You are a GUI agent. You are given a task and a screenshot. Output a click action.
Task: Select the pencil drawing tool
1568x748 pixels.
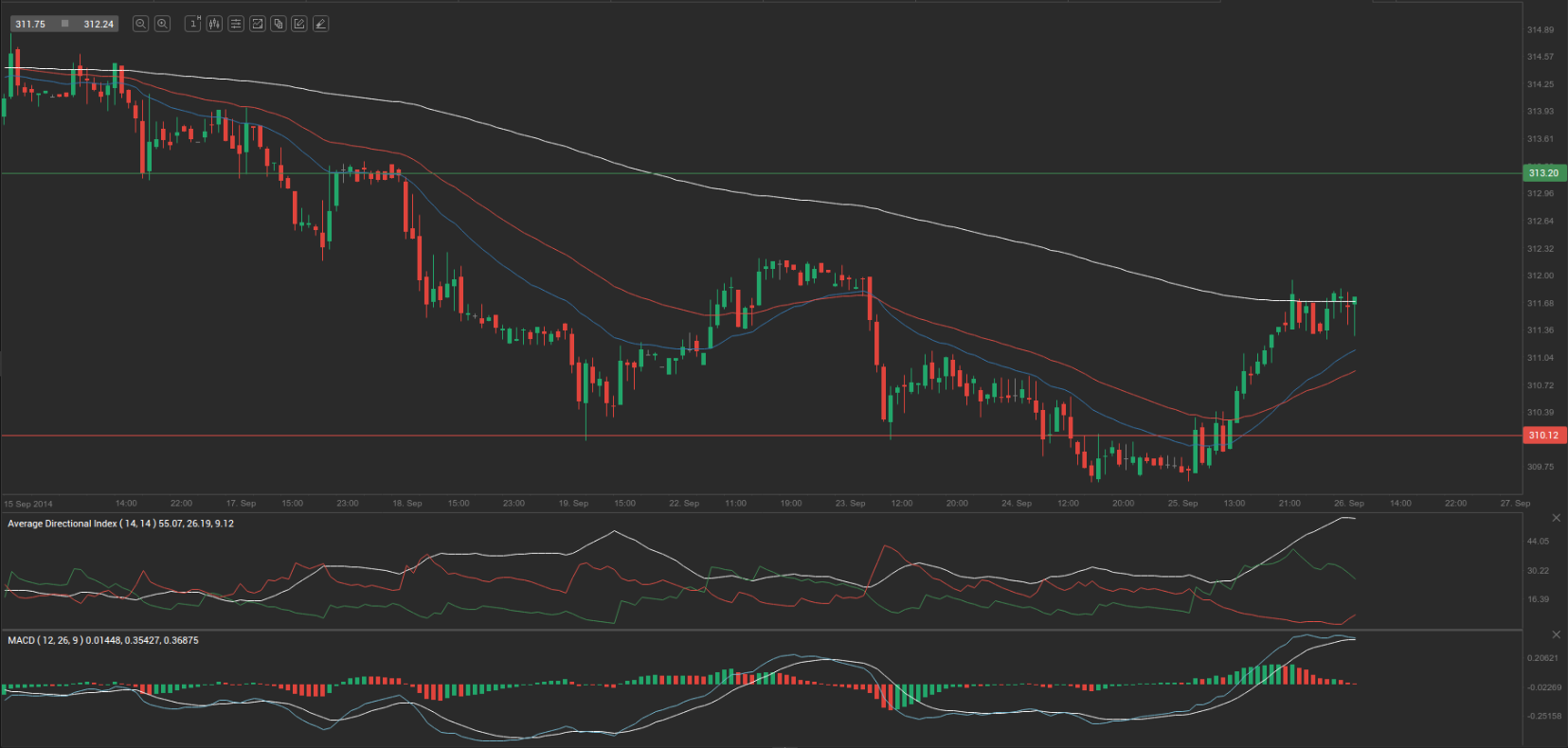[x=320, y=24]
